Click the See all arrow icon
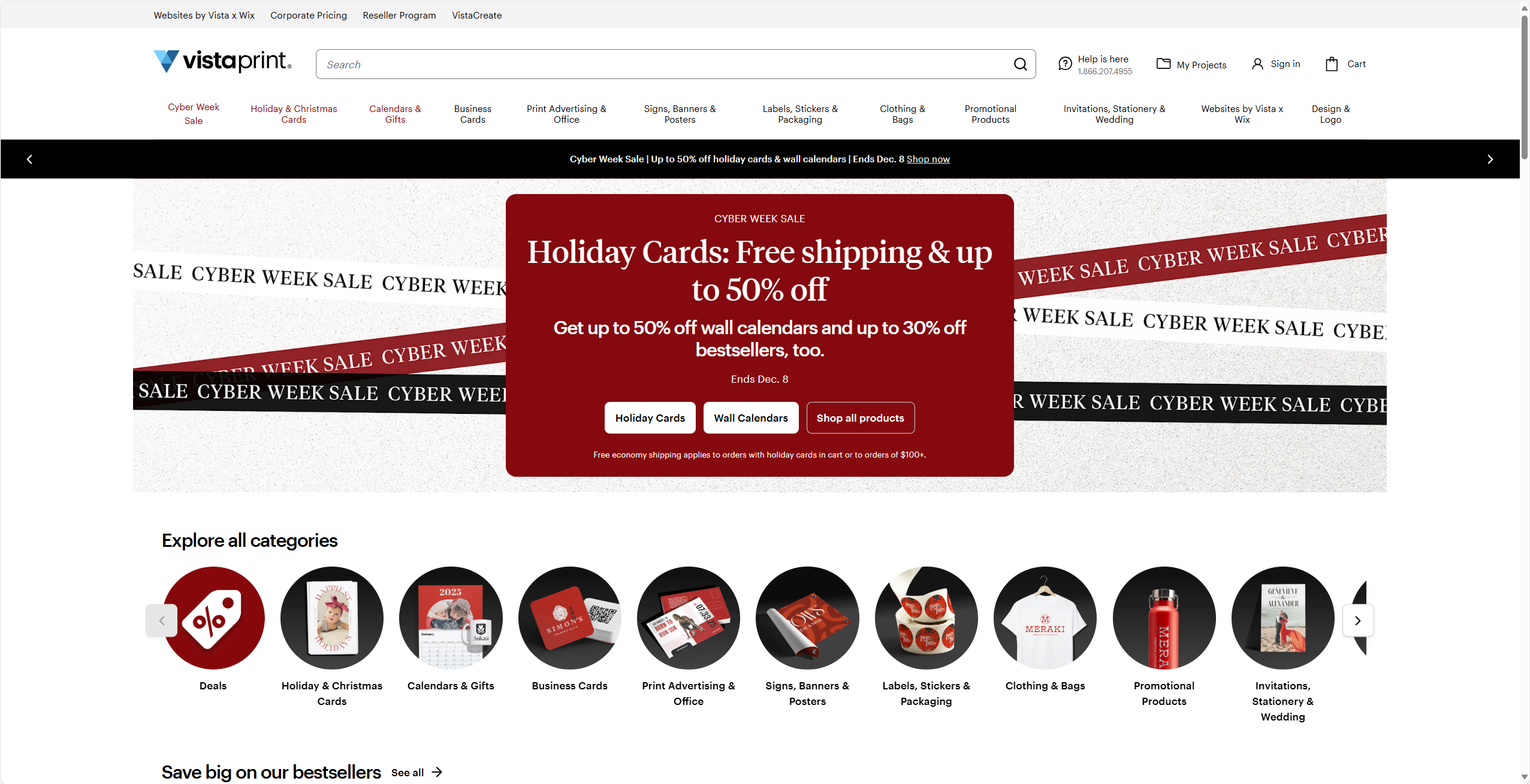The width and height of the screenshot is (1530, 784). coord(437,772)
